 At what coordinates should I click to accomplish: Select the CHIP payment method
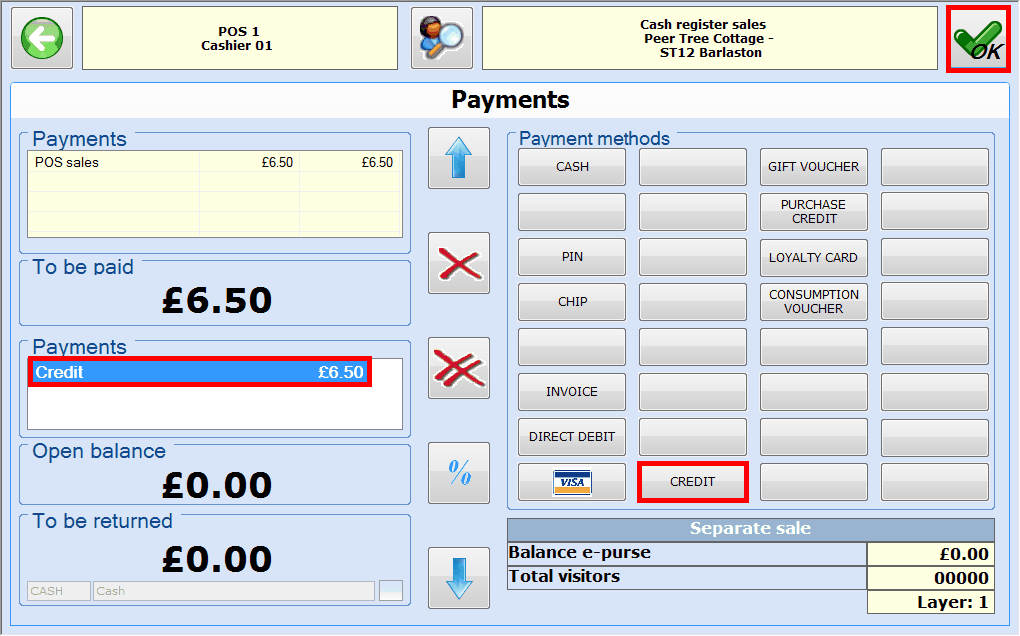point(572,302)
